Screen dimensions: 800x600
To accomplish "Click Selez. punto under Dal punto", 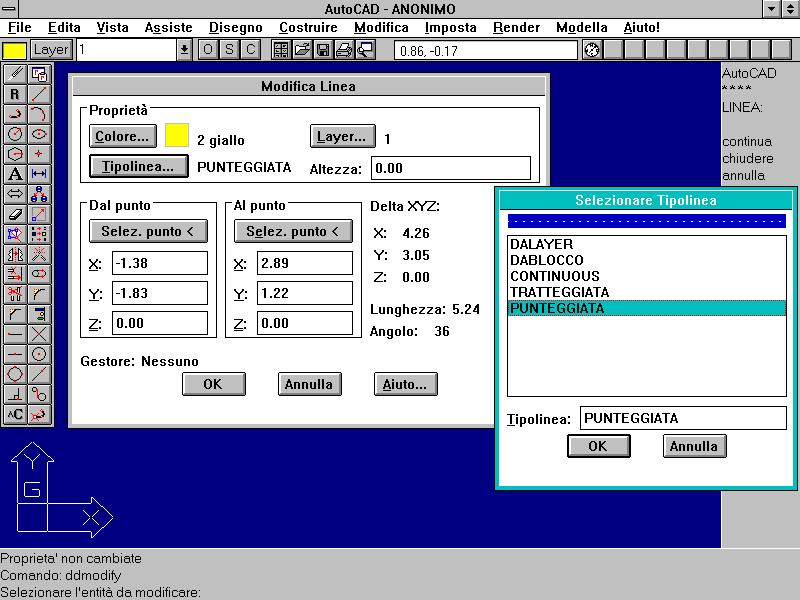I will (148, 231).
